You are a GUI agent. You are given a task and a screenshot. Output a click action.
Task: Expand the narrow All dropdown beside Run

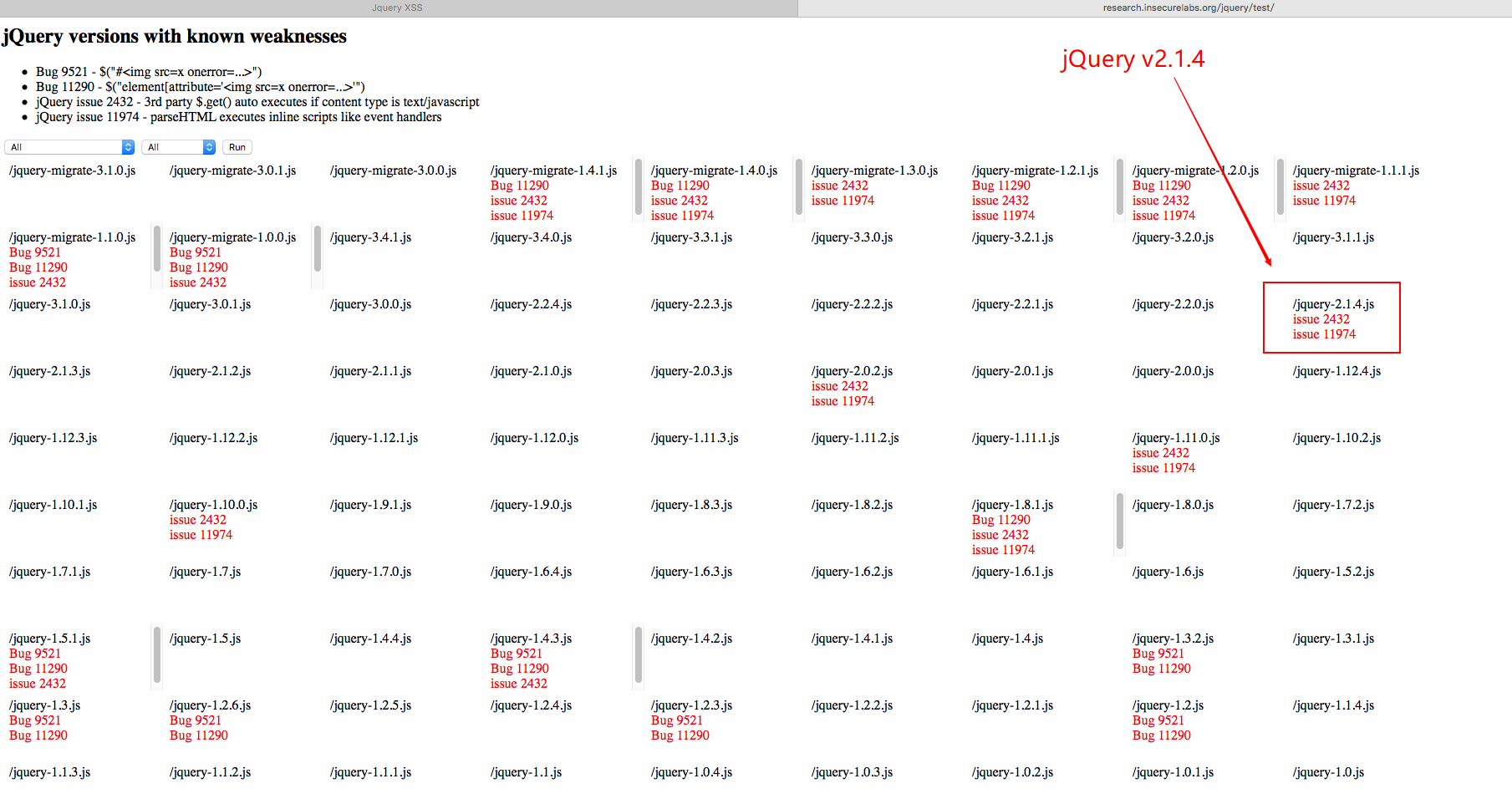(179, 147)
